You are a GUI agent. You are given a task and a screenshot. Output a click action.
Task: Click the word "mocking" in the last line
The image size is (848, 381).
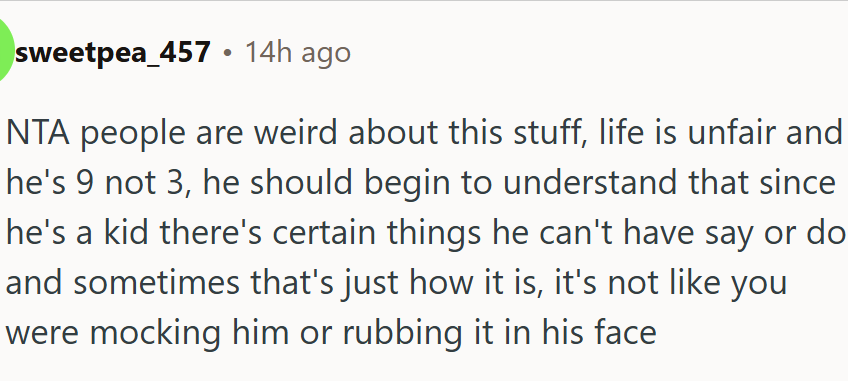[155, 333]
